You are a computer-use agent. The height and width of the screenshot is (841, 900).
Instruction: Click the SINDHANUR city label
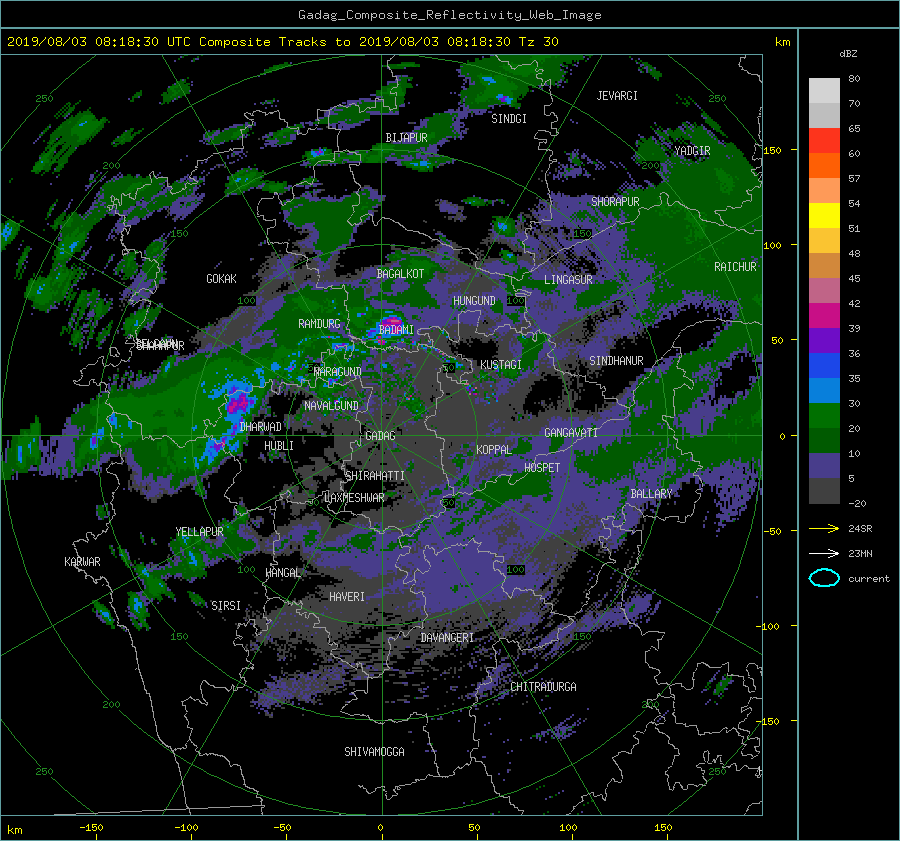tap(616, 361)
